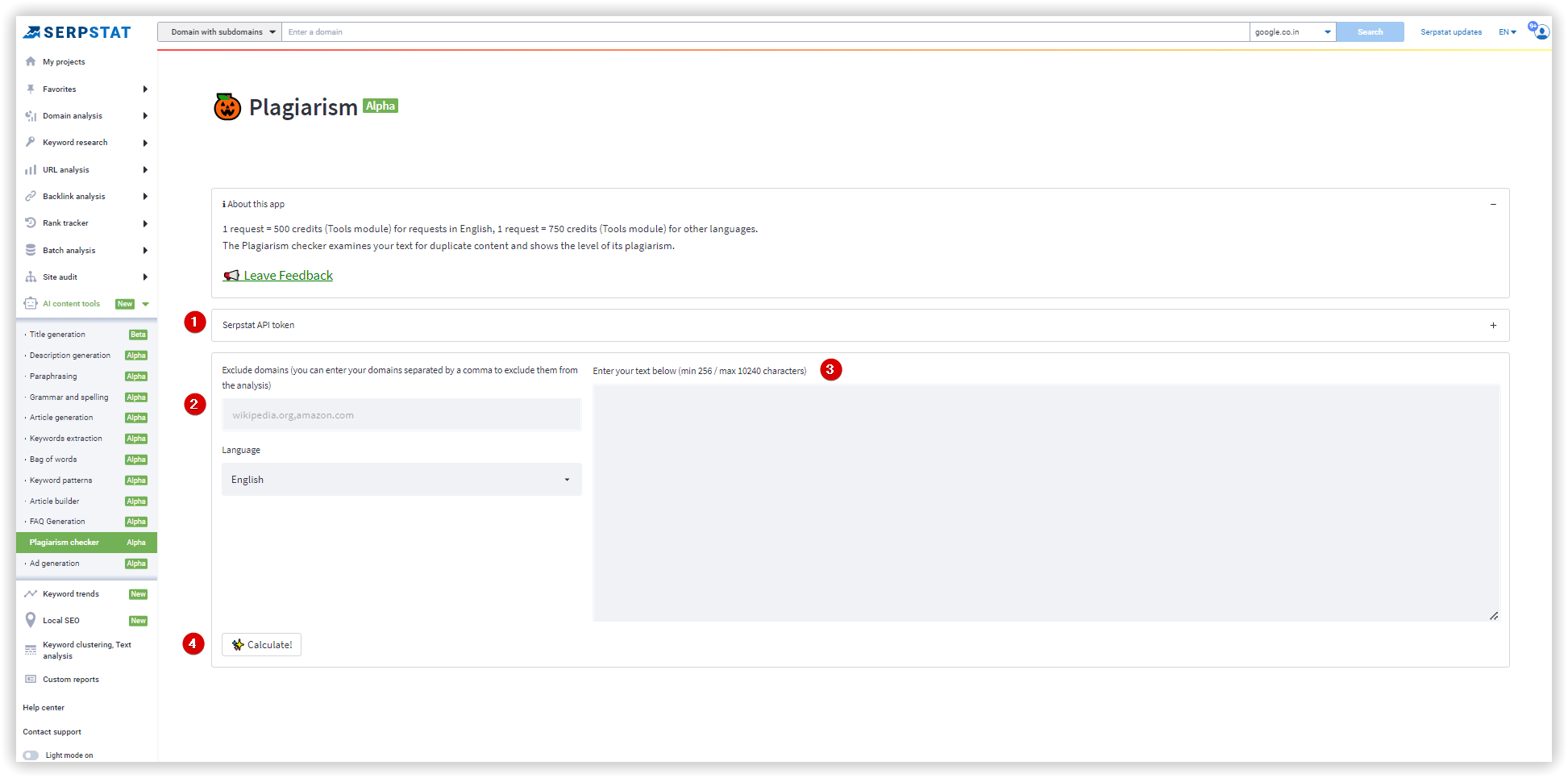Select Plagiarism checker menu item
The height and width of the screenshot is (778, 1568).
click(86, 543)
